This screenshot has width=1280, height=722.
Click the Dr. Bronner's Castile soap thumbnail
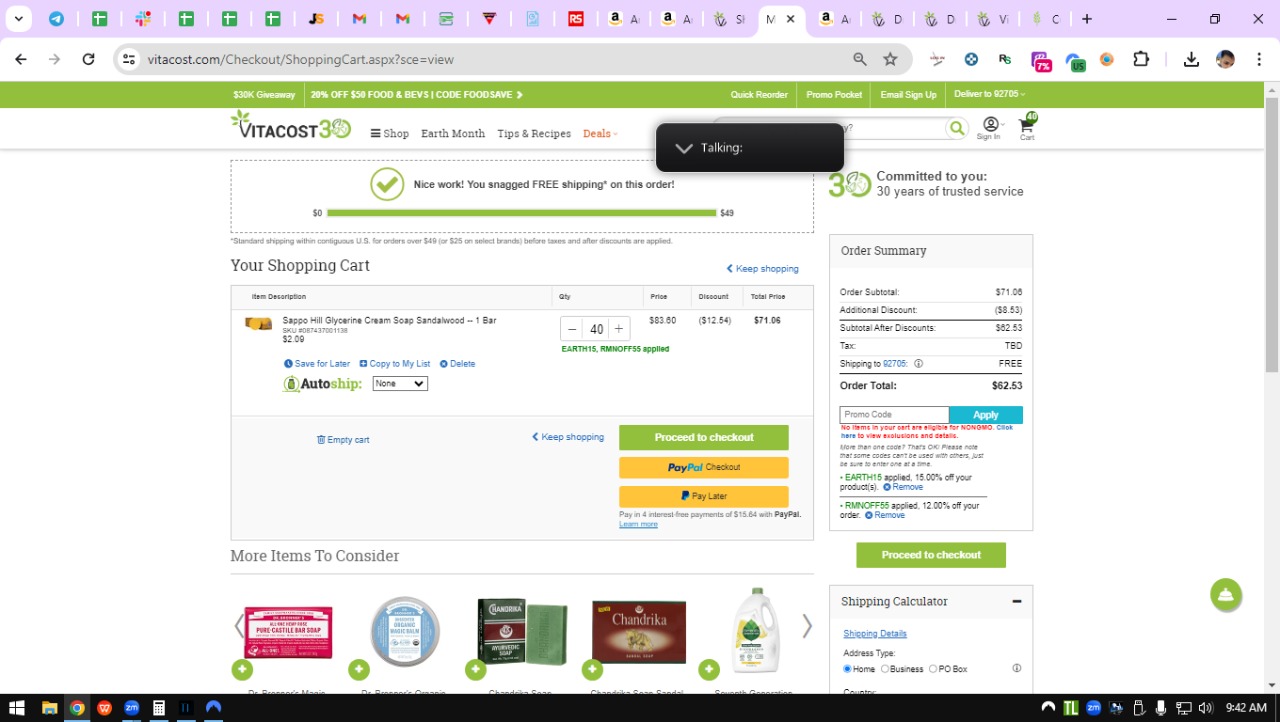(x=288, y=632)
